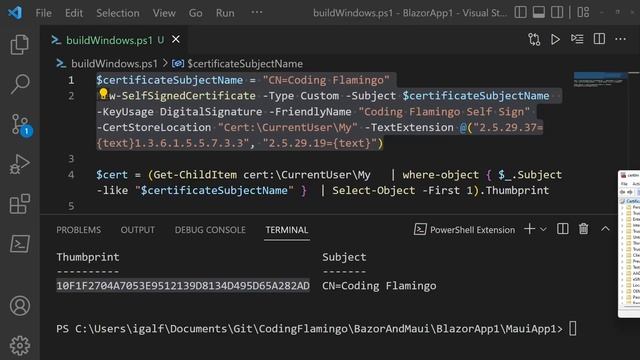The height and width of the screenshot is (360, 640).
Task: Run the PowerShell script with play button
Action: point(555,40)
